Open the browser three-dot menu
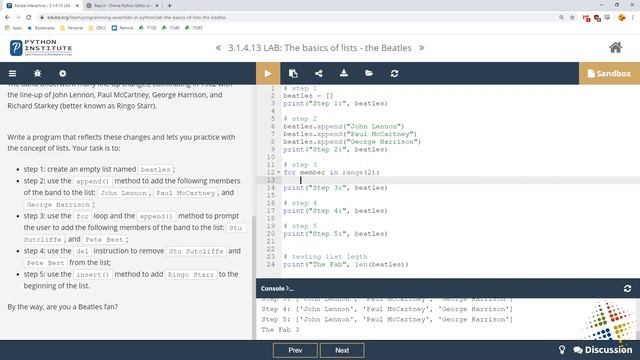 [633, 18]
